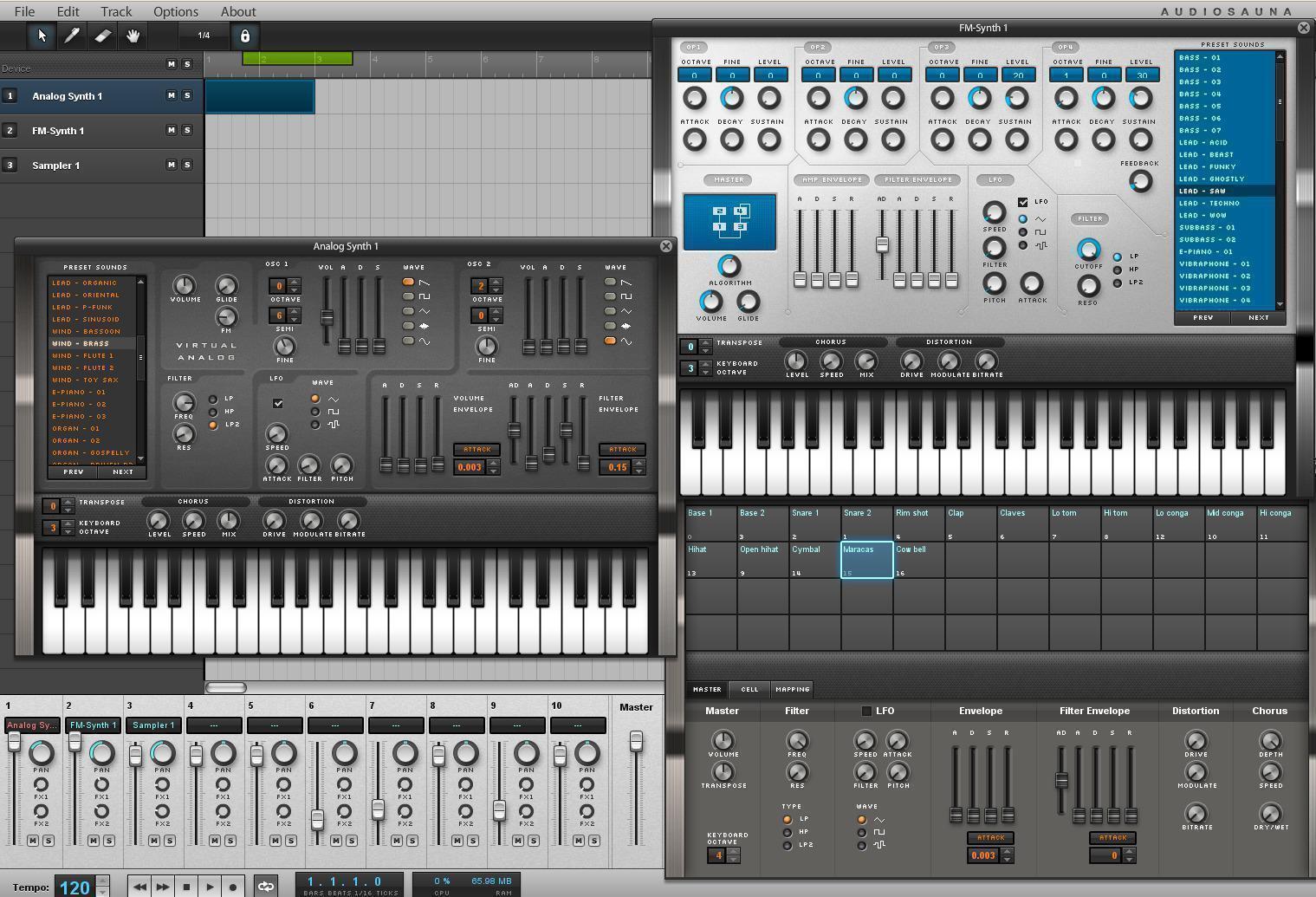Open the grid snap 1/4 selector

pos(204,36)
